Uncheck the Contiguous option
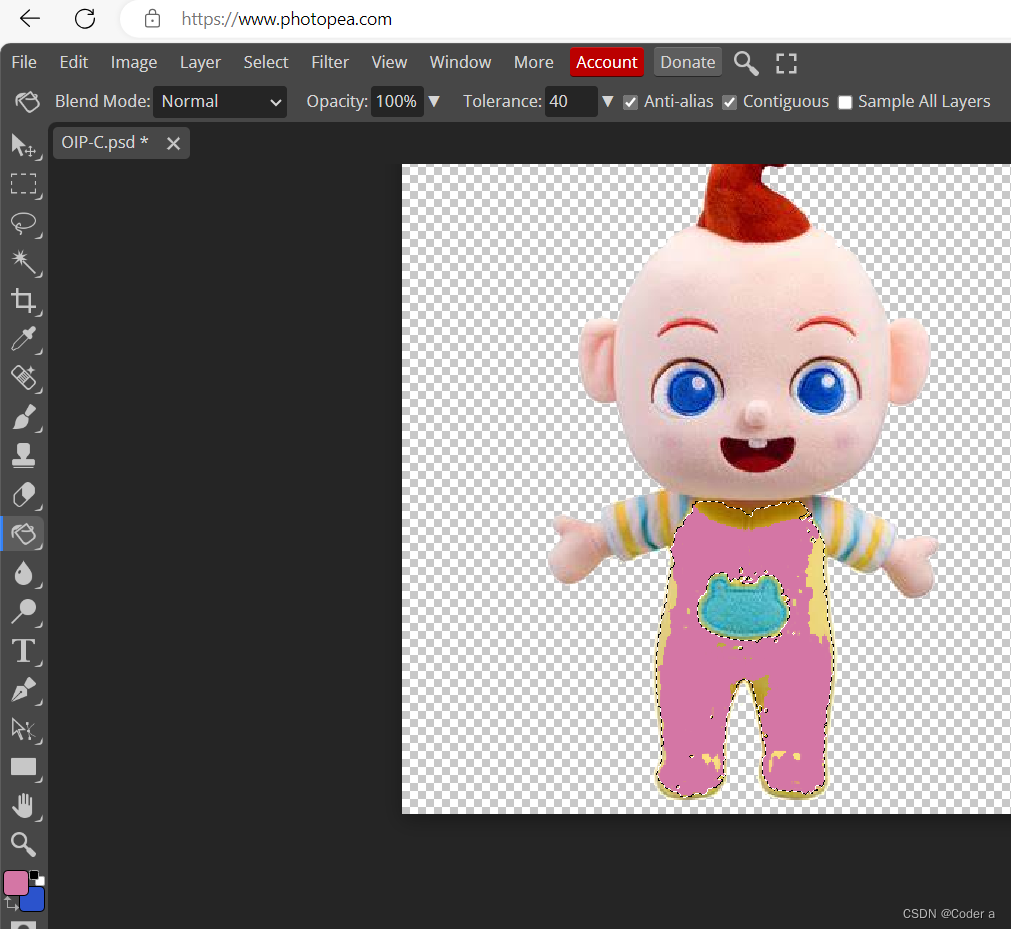The image size is (1011, 929). click(729, 102)
